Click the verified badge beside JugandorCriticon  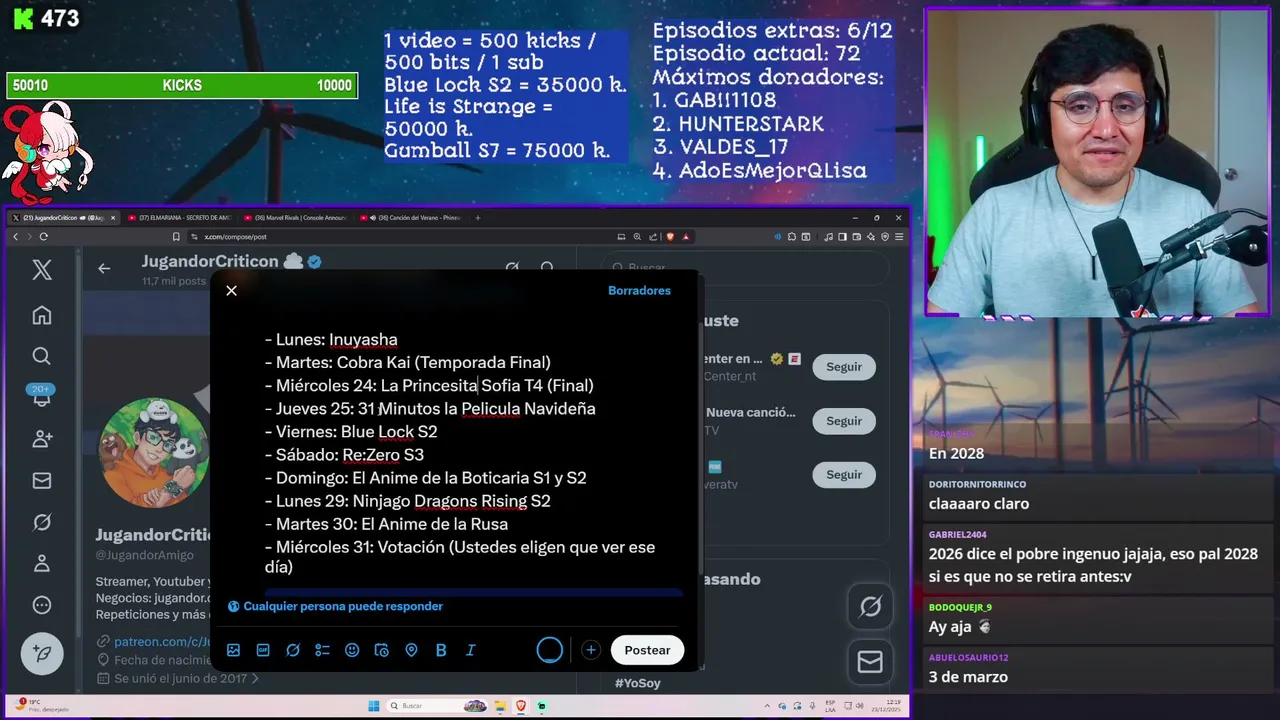tap(314, 262)
